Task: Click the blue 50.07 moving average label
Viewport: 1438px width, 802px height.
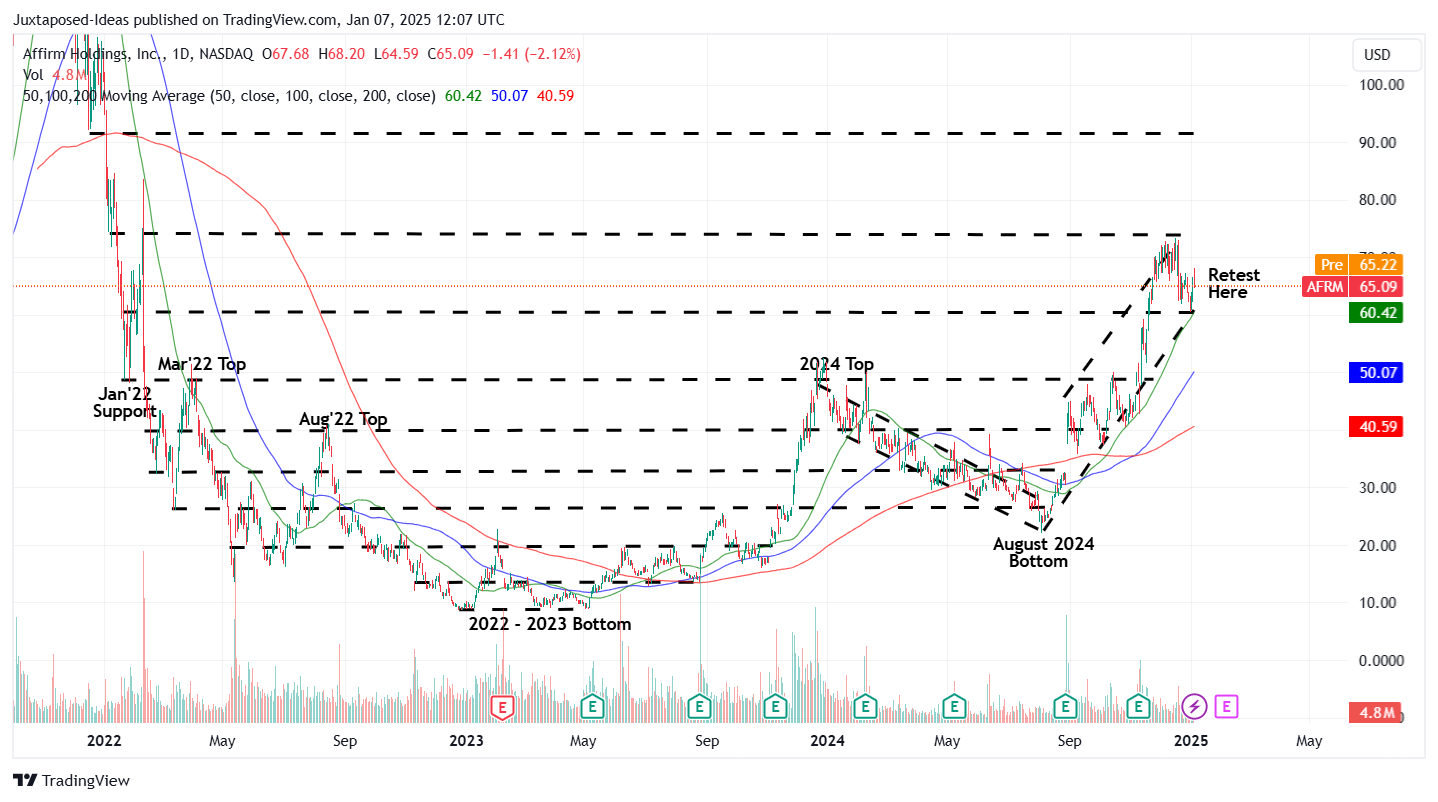Action: pos(1376,372)
